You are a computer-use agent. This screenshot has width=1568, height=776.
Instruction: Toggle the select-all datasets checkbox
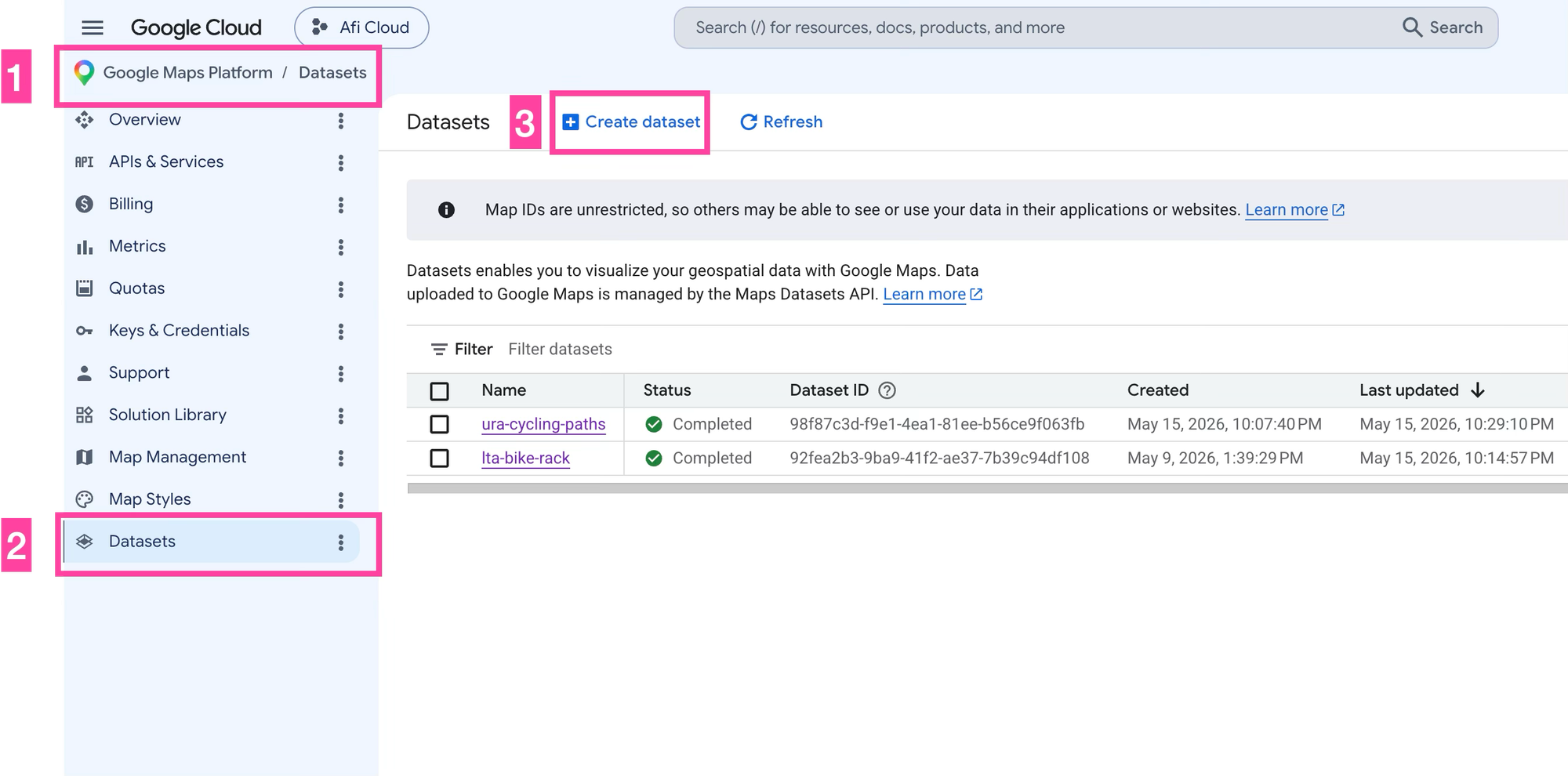(x=440, y=391)
